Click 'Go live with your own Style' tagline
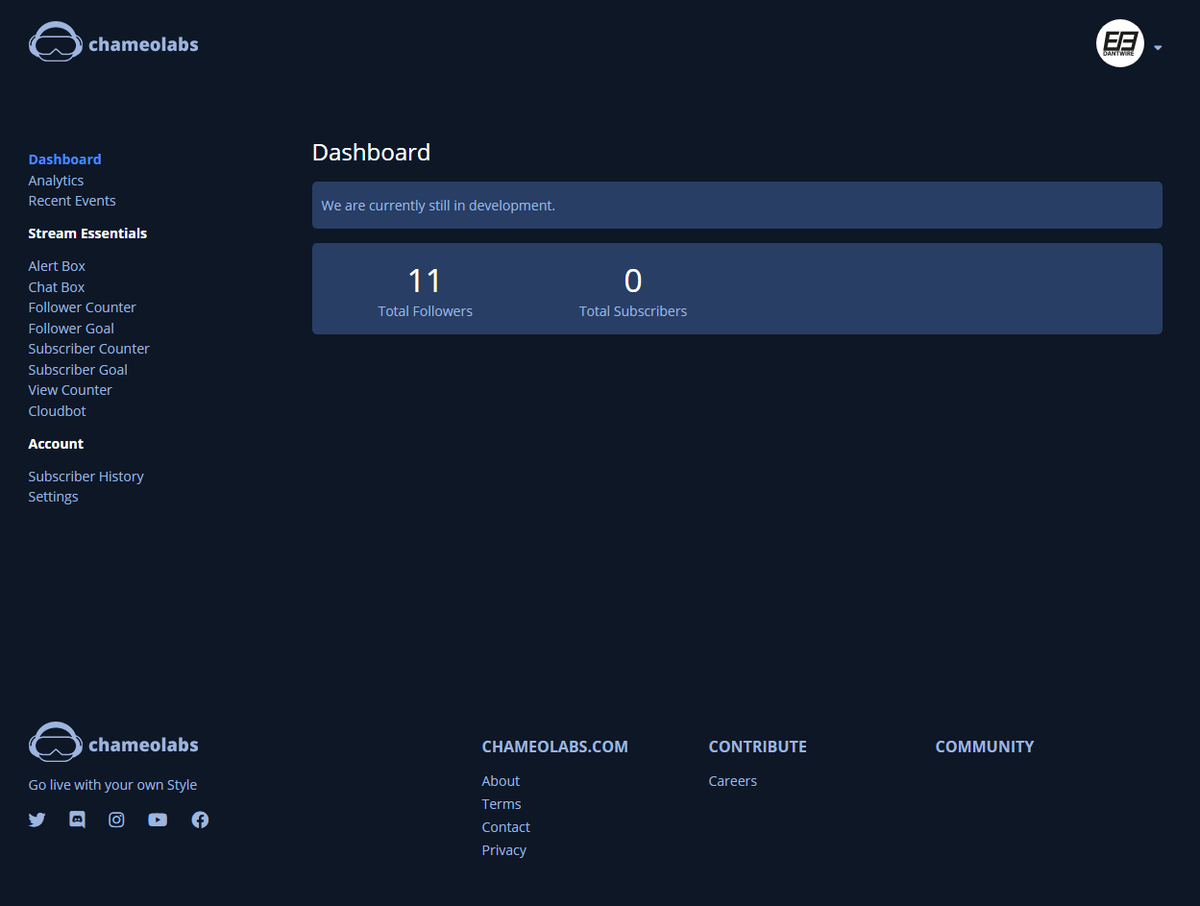The image size is (1200, 906). (x=113, y=785)
